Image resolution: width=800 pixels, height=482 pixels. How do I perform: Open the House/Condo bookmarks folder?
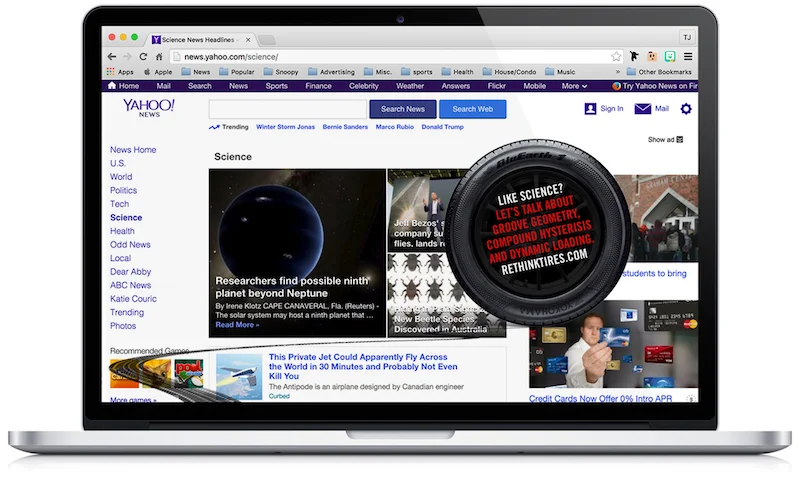(x=510, y=72)
